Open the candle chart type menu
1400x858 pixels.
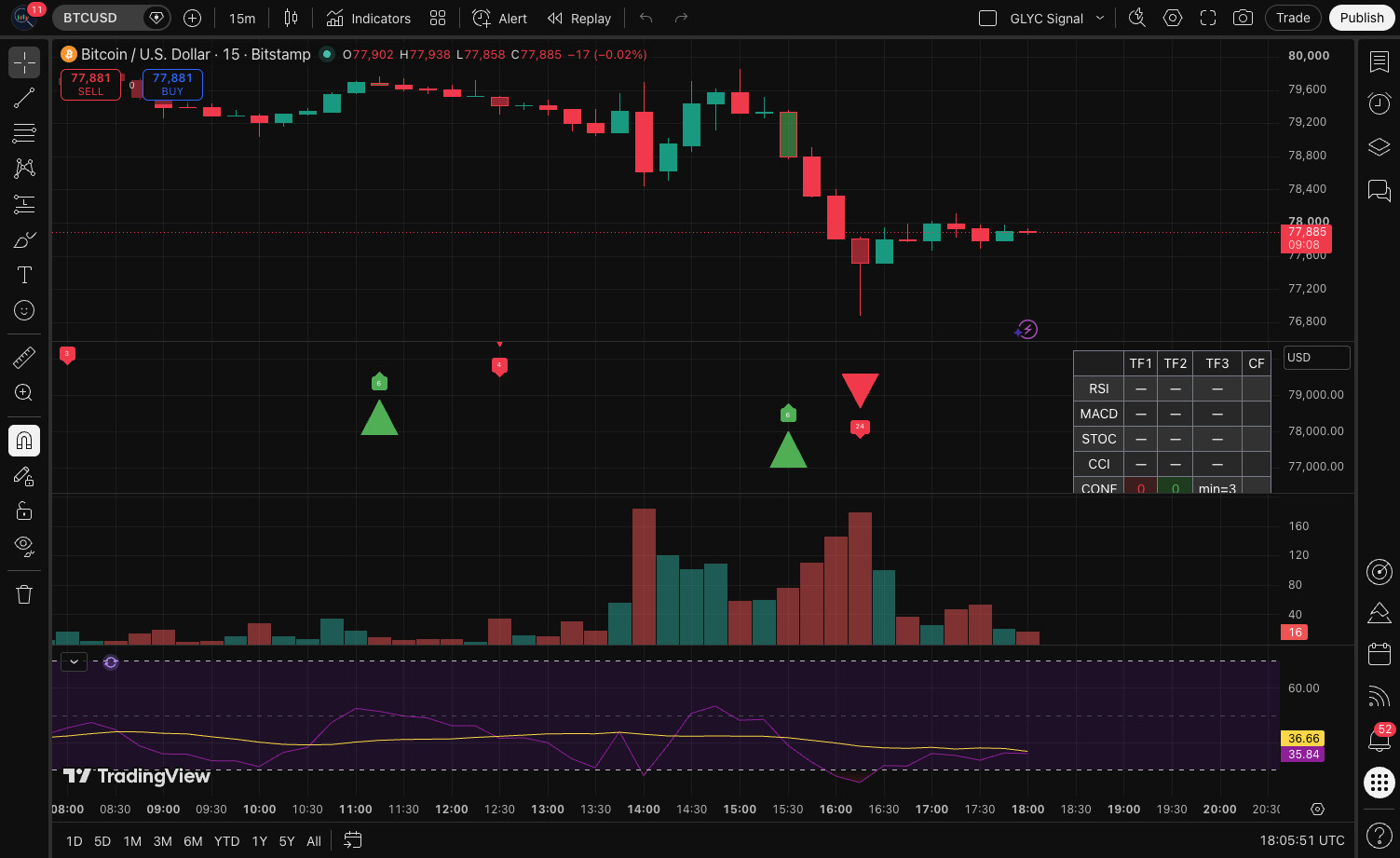(x=291, y=18)
